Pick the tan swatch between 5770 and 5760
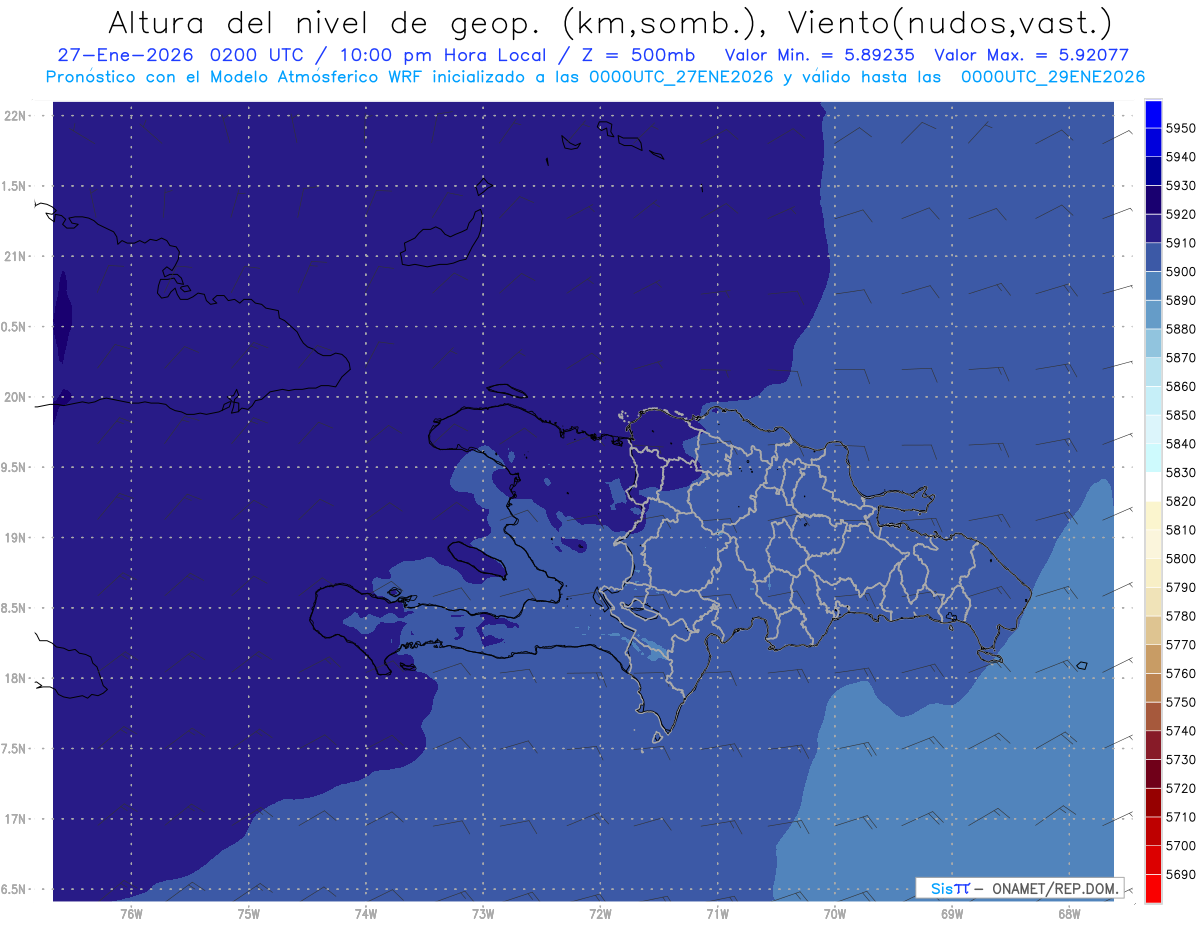The width and height of the screenshot is (1200, 927). click(1153, 660)
